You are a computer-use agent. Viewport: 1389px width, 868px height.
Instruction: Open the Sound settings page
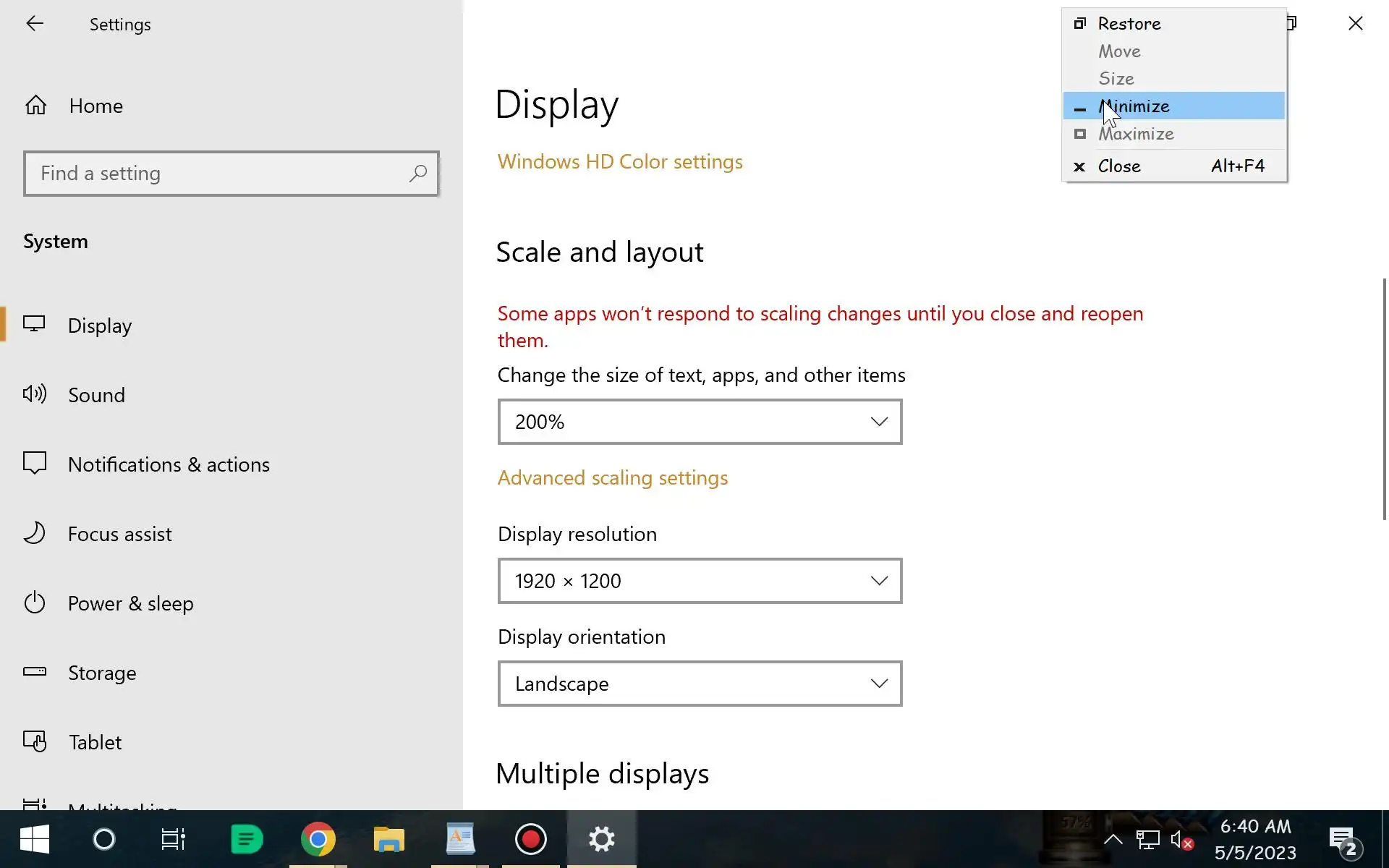pyautogui.click(x=96, y=395)
